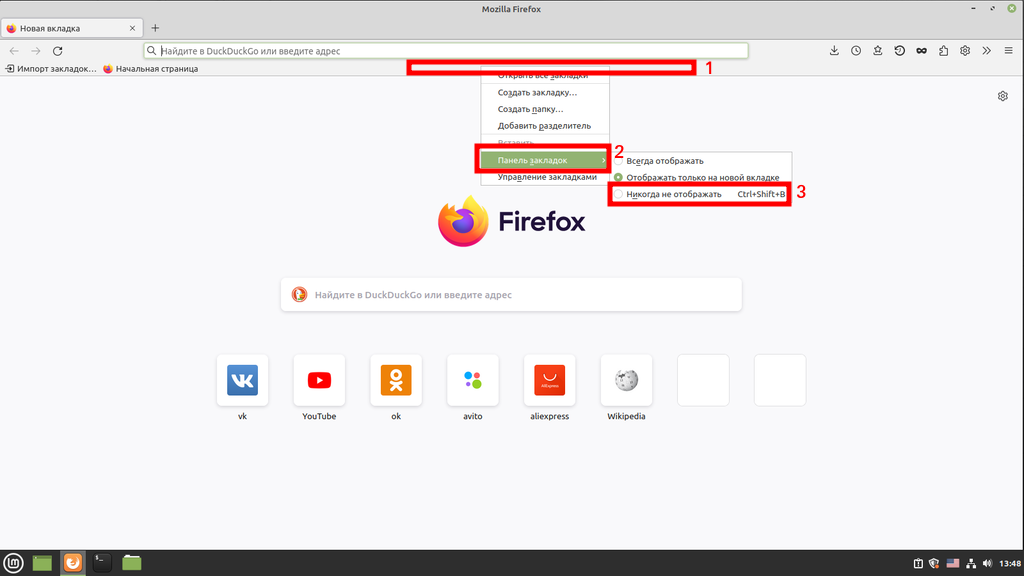Open the Downloads panel icon

835,51
